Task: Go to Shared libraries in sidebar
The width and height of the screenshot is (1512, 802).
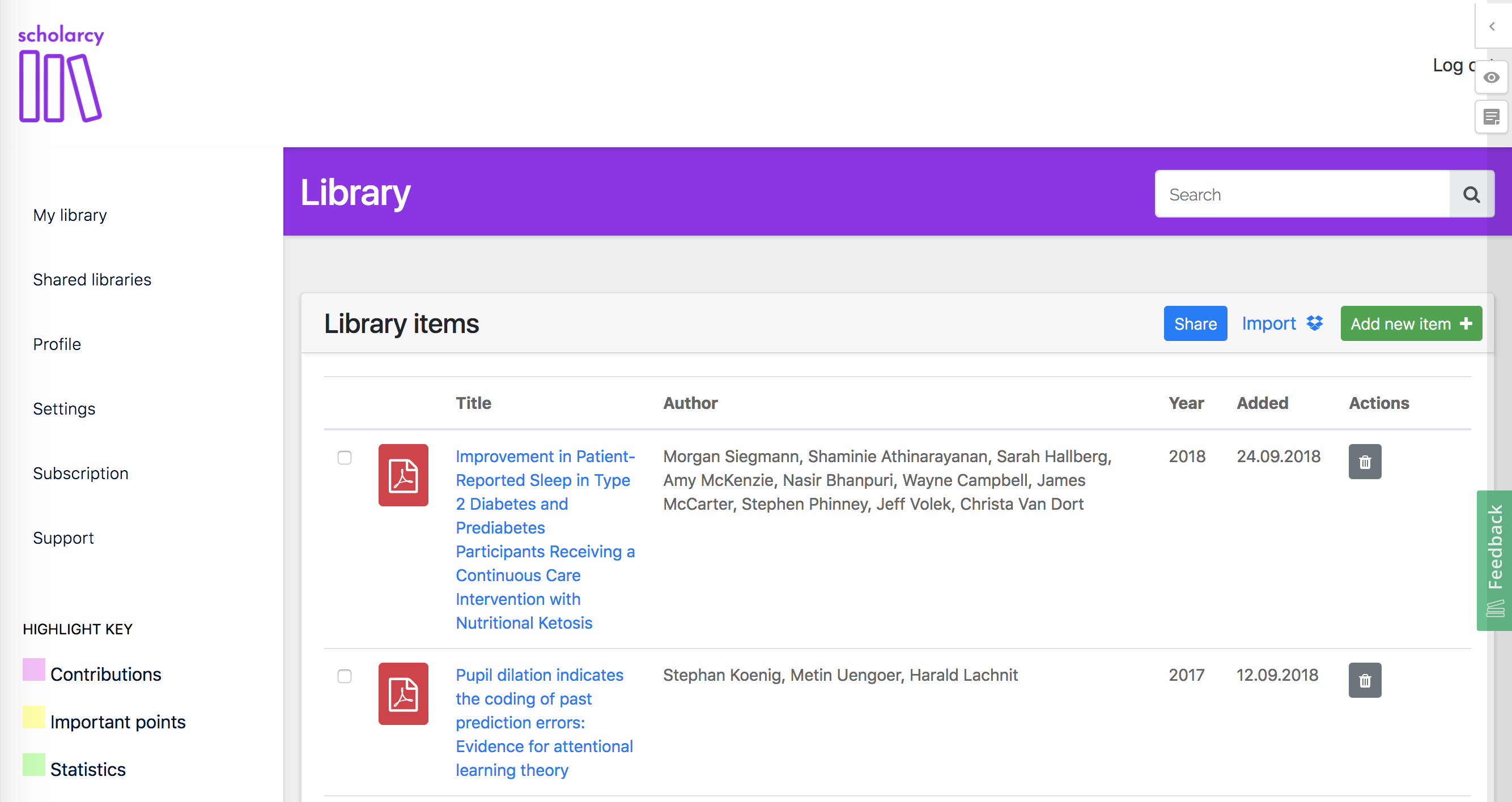Action: click(92, 279)
